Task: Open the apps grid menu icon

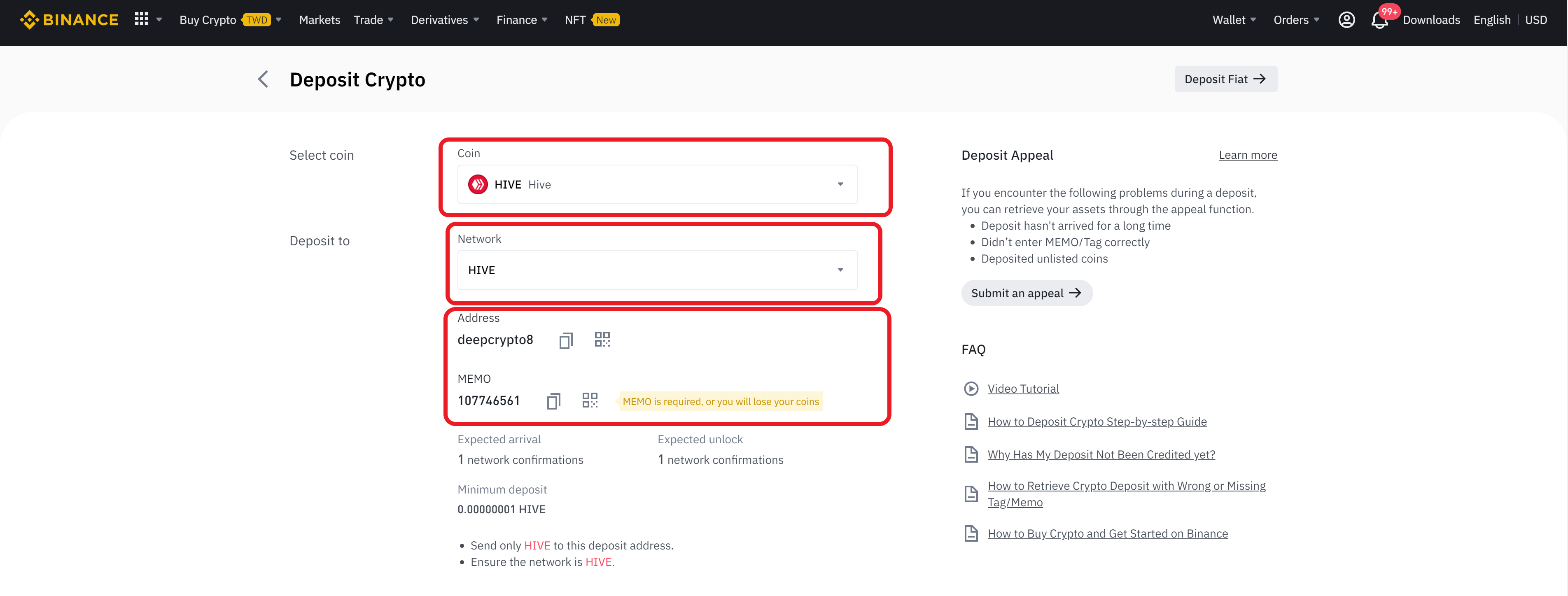Action: [141, 19]
